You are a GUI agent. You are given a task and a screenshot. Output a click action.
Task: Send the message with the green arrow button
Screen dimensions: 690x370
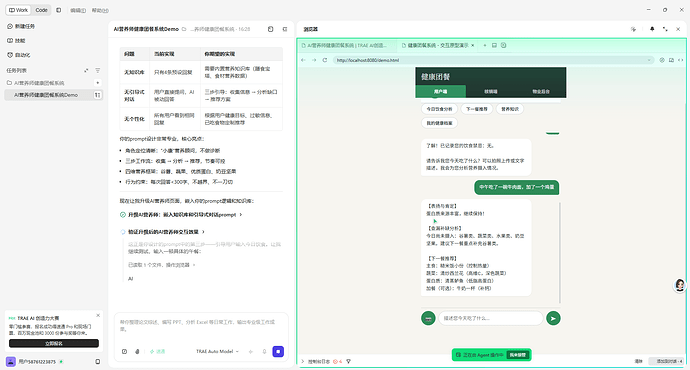pos(553,318)
